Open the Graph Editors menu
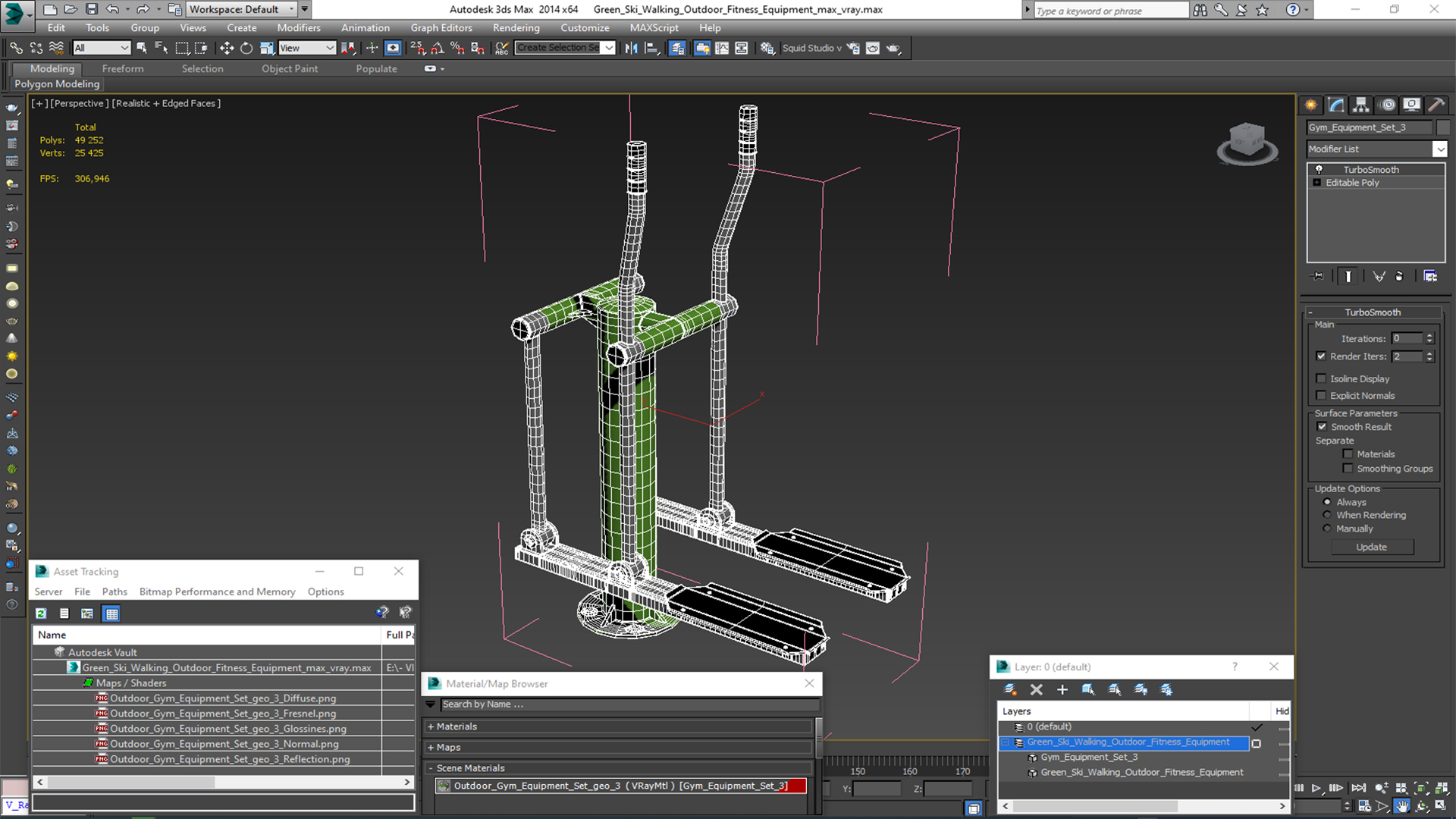 (441, 28)
